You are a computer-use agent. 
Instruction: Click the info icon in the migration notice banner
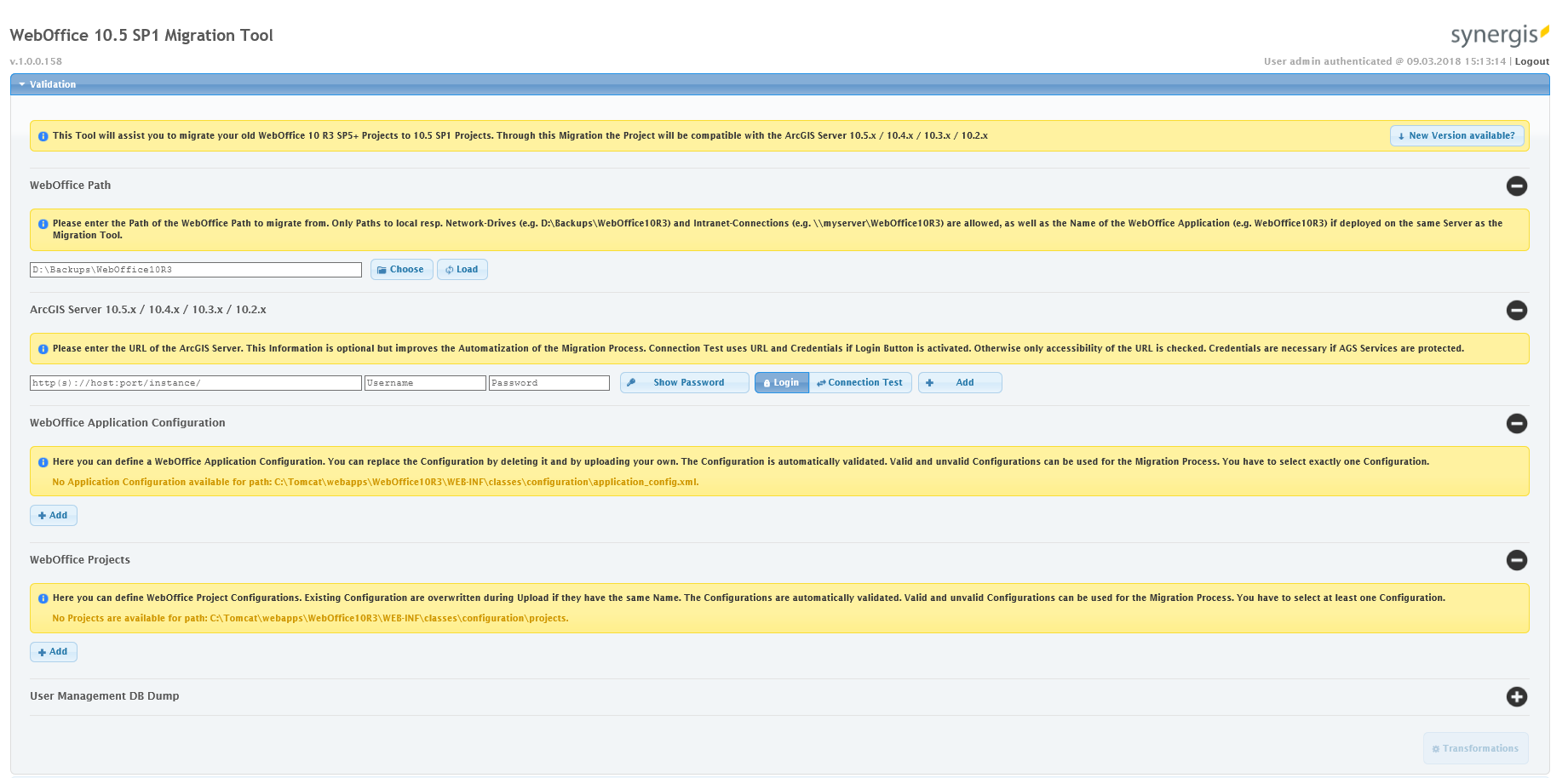click(43, 135)
